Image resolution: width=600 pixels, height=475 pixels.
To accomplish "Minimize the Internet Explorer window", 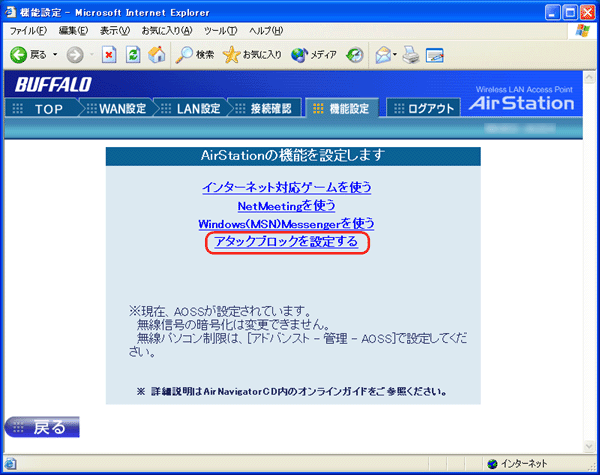I will click(552, 13).
